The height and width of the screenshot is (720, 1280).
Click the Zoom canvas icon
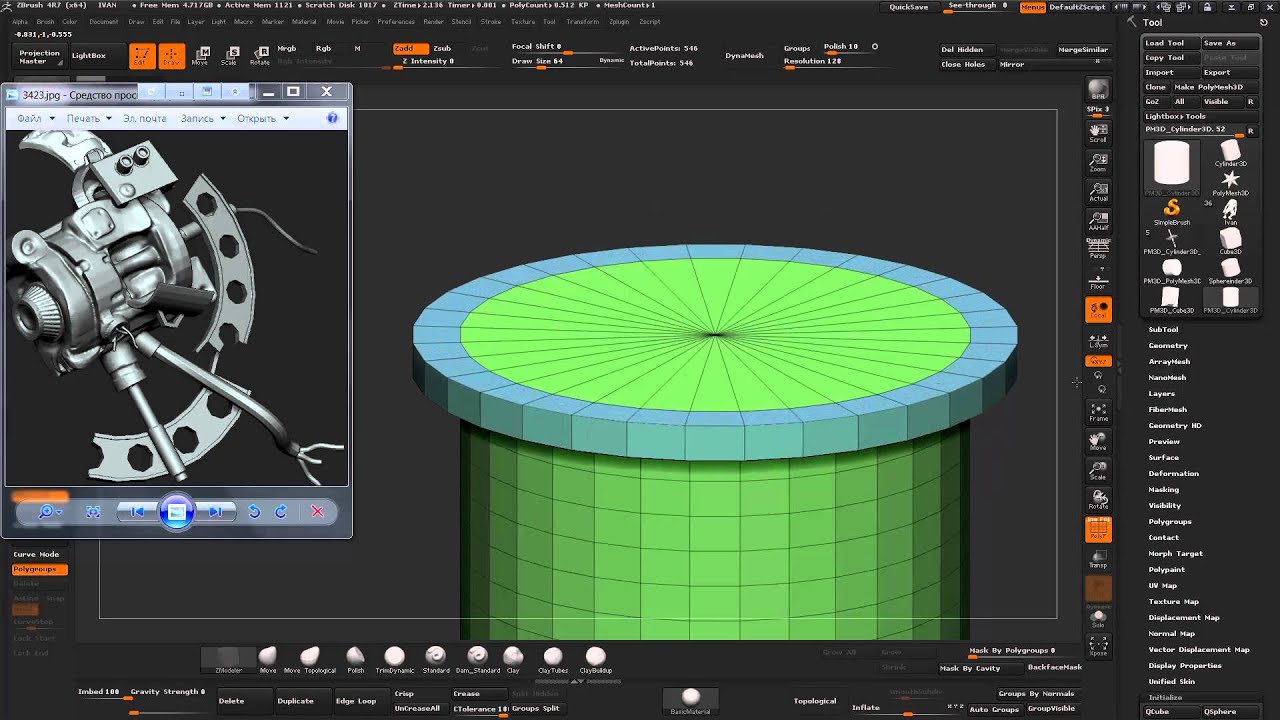pos(1098,162)
